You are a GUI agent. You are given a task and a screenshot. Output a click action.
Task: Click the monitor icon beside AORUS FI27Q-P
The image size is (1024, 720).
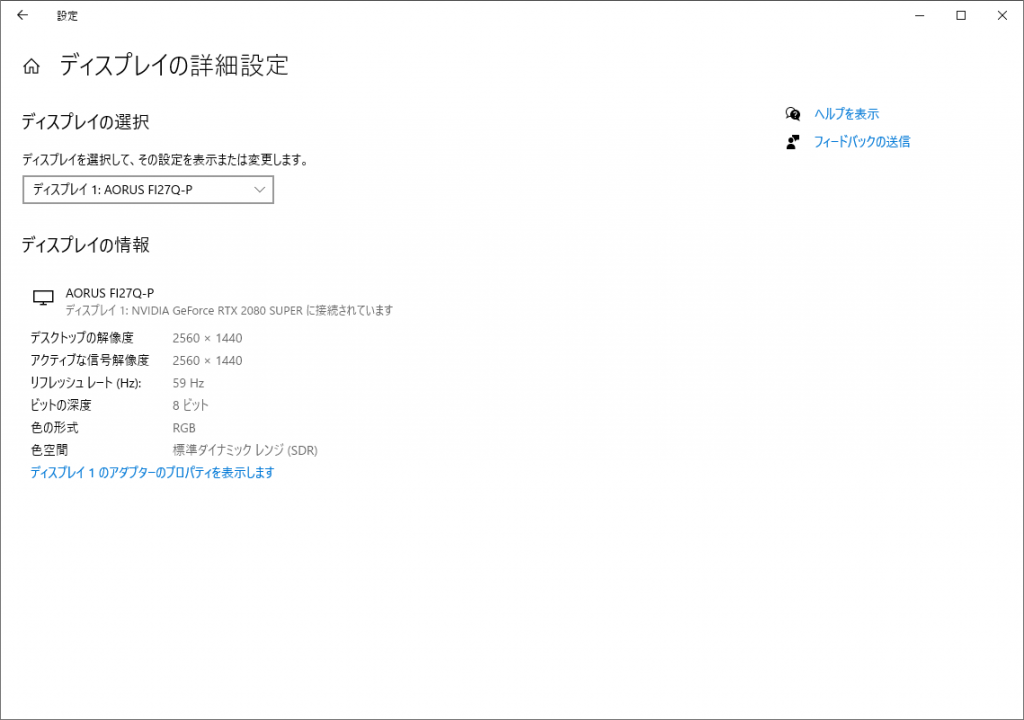(43, 298)
